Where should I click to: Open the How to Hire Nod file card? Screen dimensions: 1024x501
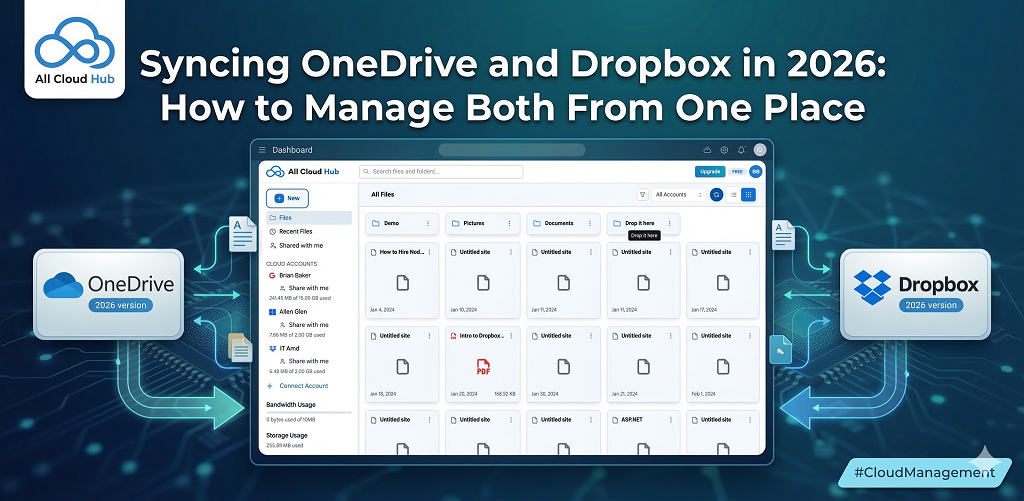(x=402, y=280)
